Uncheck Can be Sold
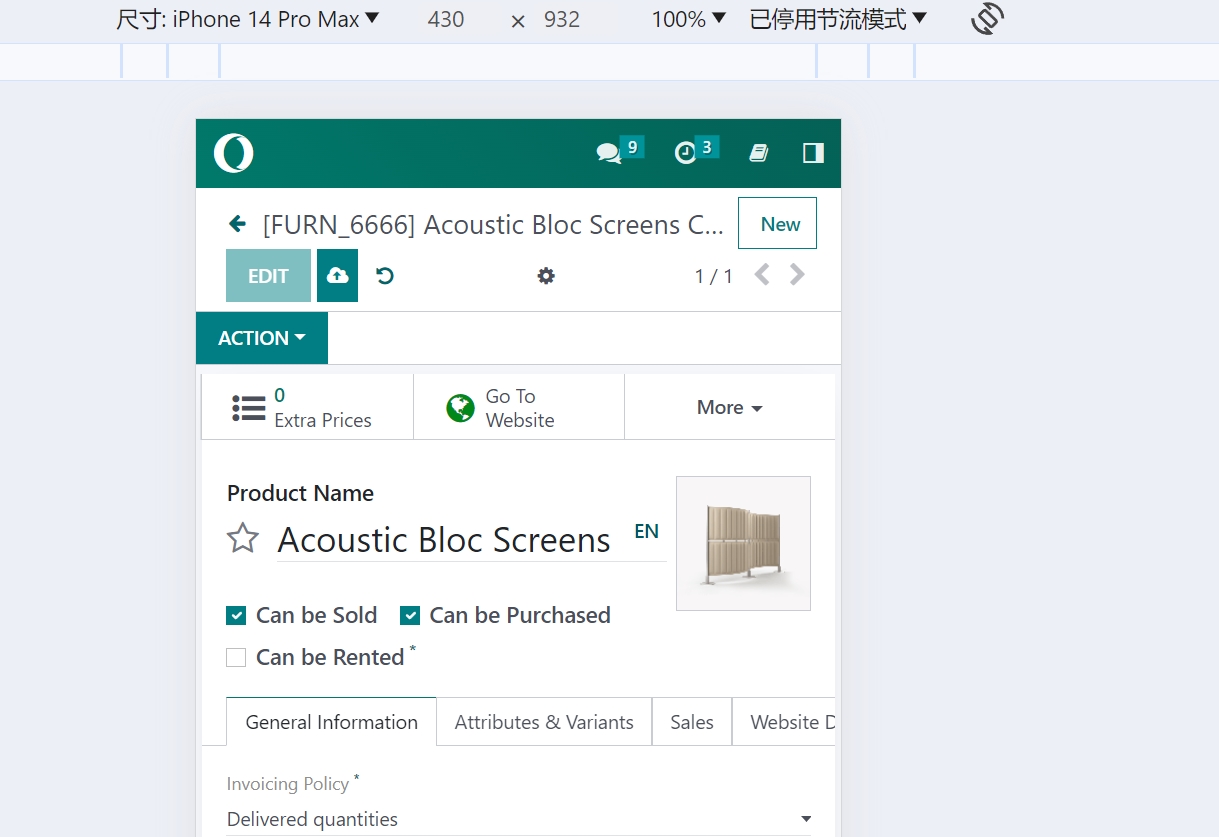This screenshot has height=837, width=1219. [x=236, y=616]
